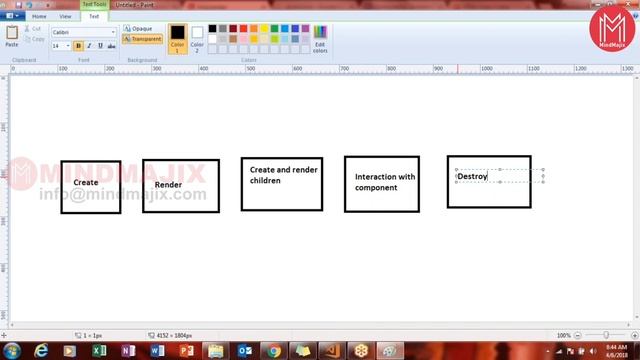Screen dimensions: 640x360
Task: Click the zoom slider handle
Action: 606,335
